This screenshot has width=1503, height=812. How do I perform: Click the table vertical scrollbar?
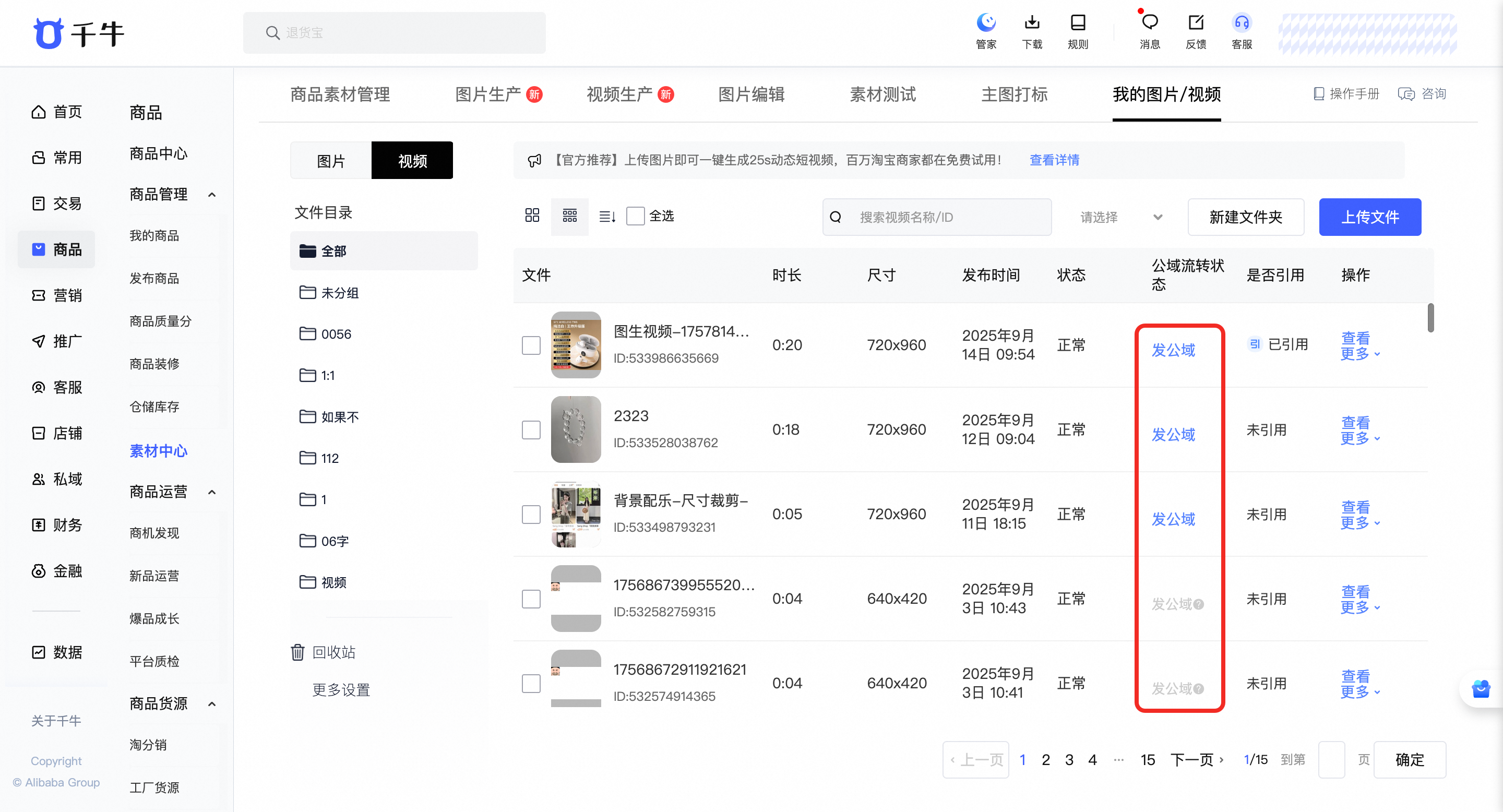click(1430, 318)
